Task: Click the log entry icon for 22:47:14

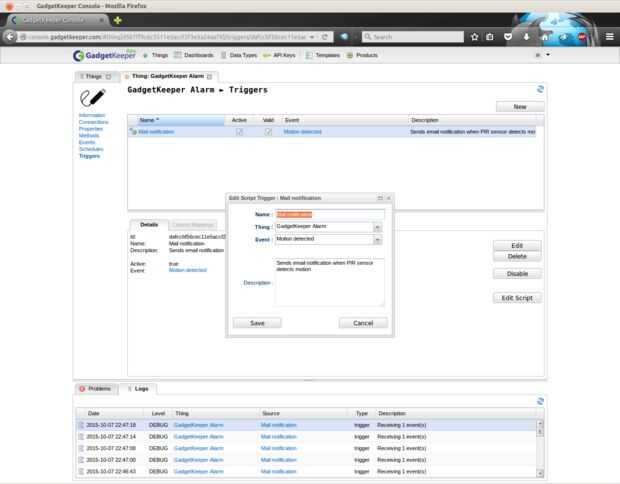Action: (81, 437)
